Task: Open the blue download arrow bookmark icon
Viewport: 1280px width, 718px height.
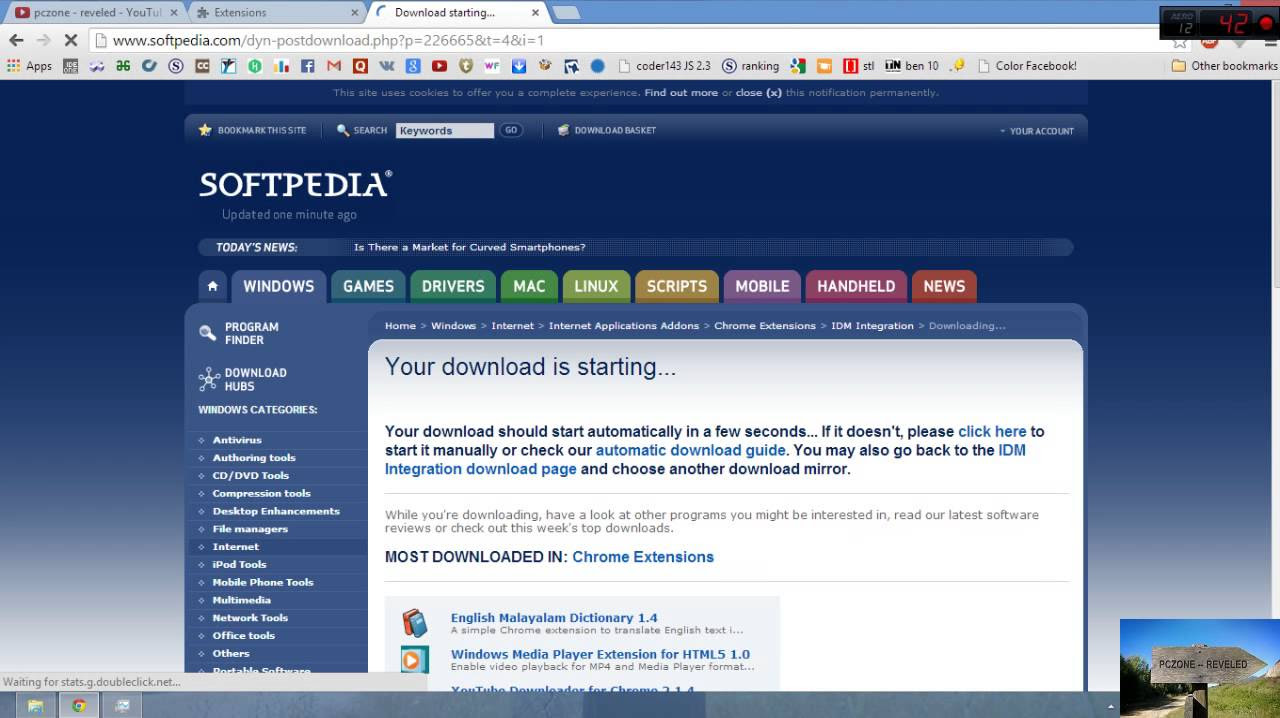Action: (519, 66)
